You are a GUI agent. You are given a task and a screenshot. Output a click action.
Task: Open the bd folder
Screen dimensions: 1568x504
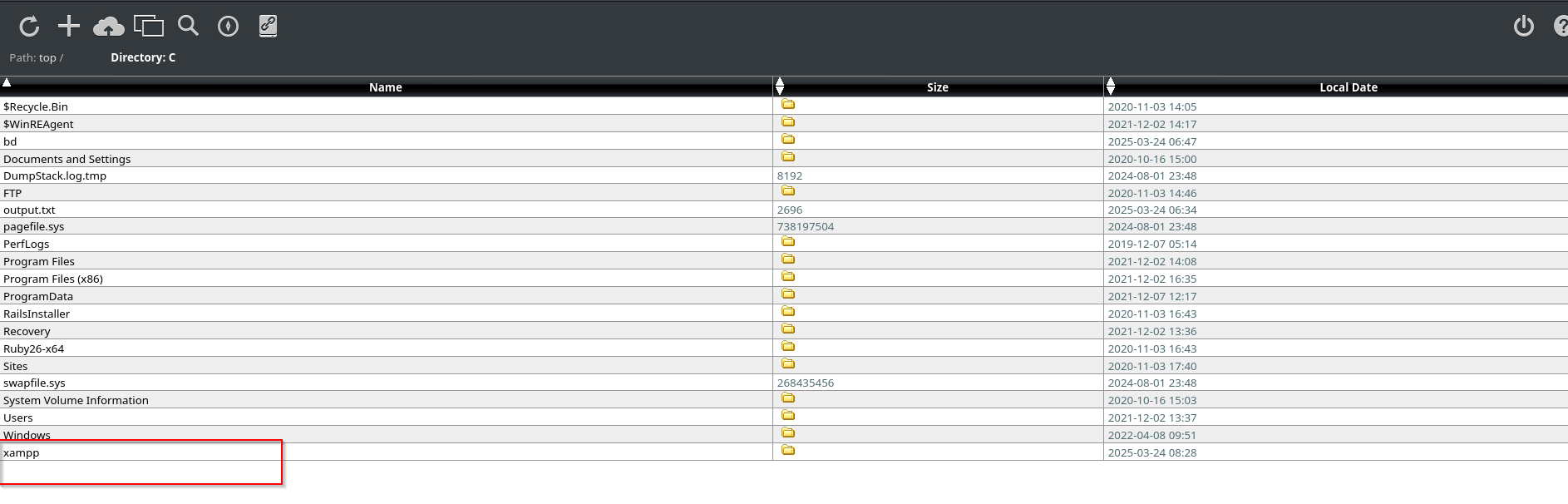click(10, 142)
